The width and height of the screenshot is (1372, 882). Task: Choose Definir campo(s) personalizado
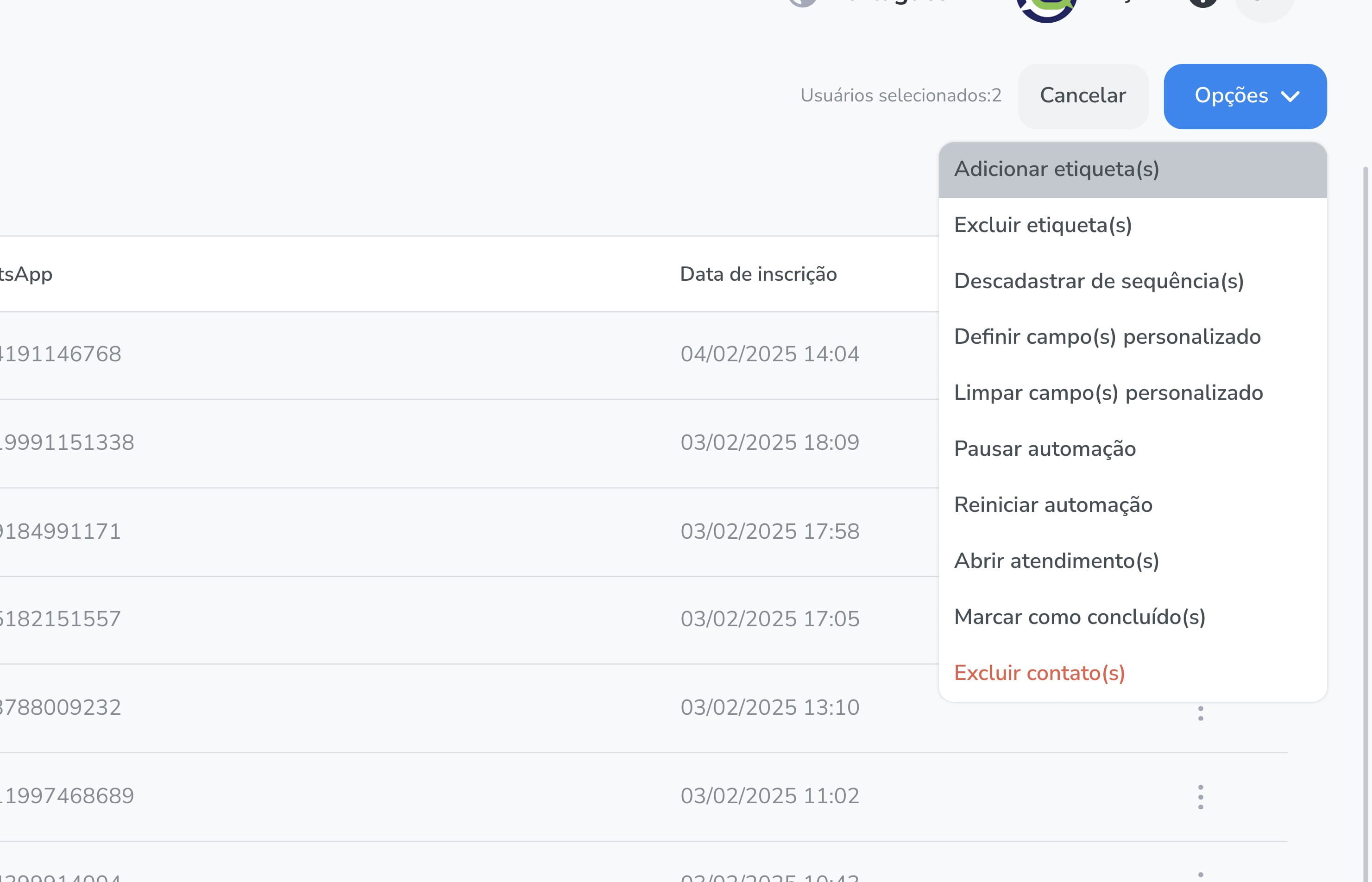coord(1133,337)
